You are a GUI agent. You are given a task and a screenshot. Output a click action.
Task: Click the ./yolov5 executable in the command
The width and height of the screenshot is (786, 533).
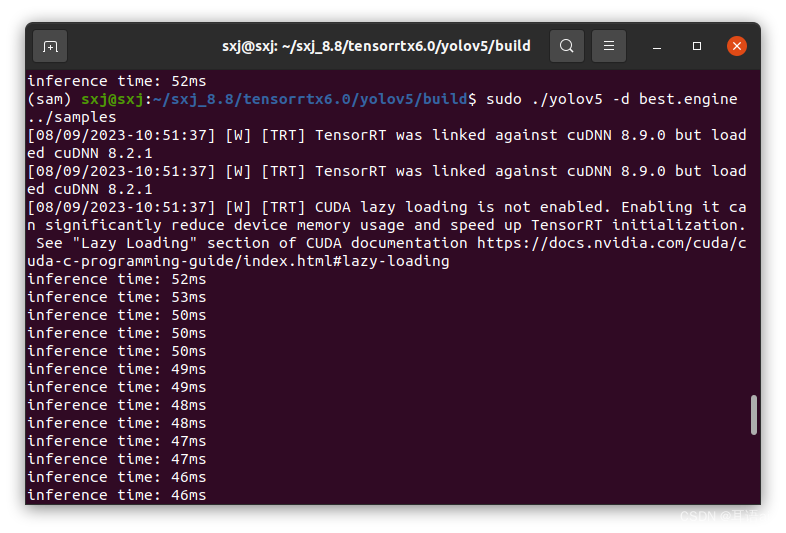567,99
